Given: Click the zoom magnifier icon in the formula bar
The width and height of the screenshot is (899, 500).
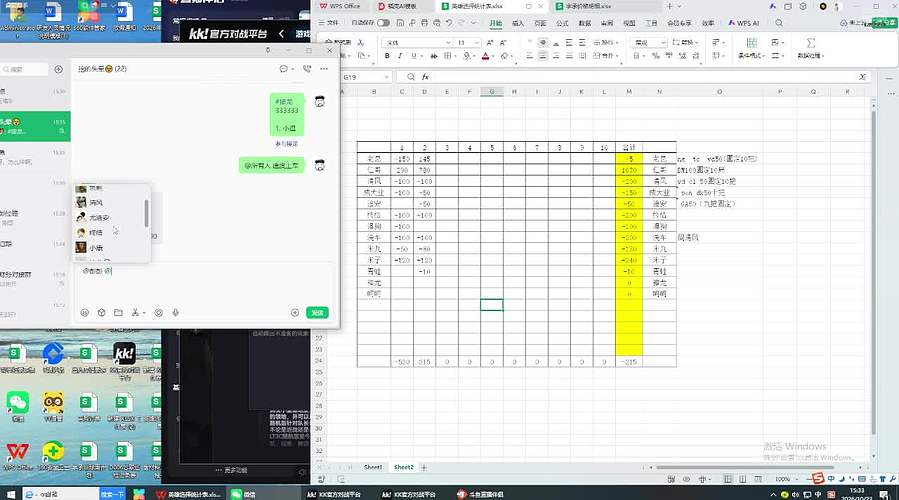Looking at the screenshot, I should coord(411,77).
